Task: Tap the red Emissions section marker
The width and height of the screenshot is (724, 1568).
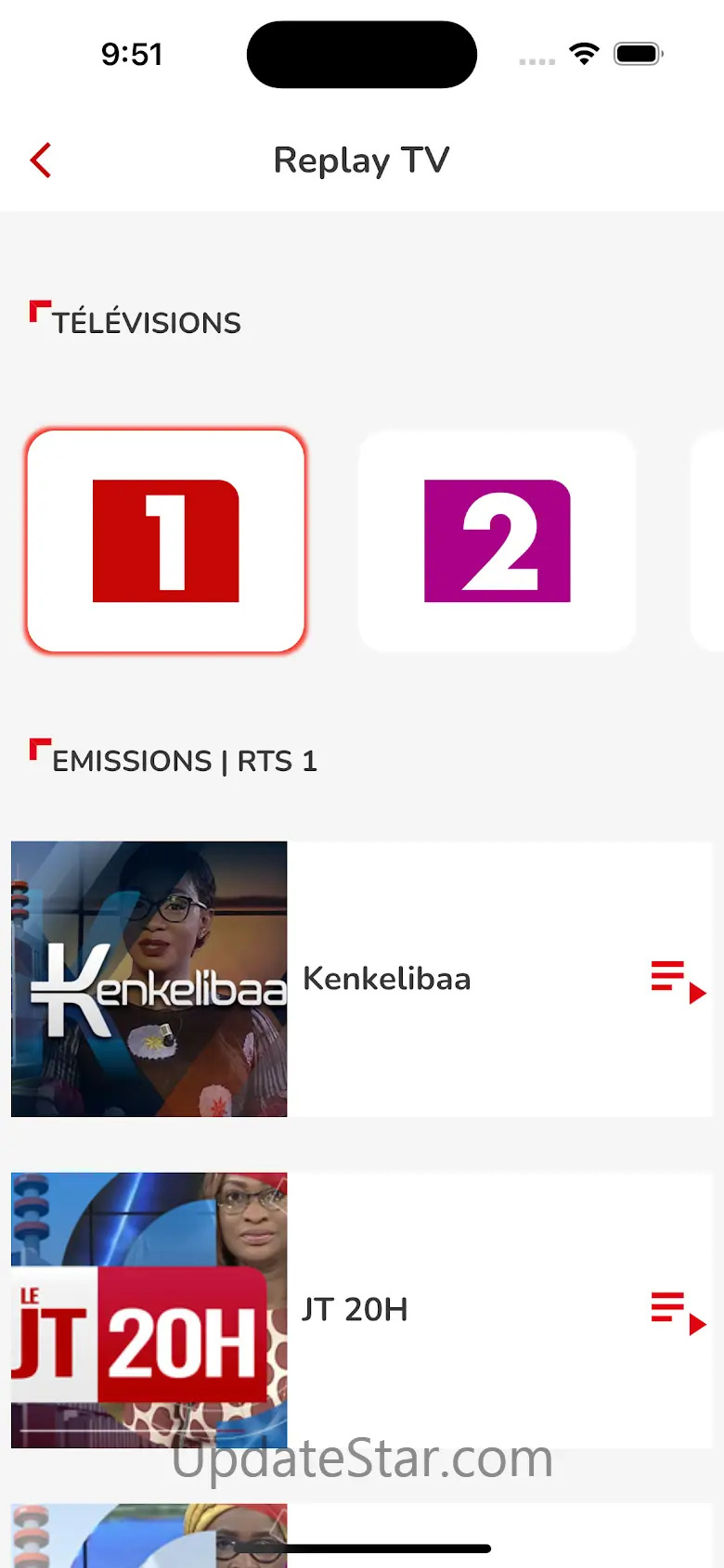Action: 40,749
